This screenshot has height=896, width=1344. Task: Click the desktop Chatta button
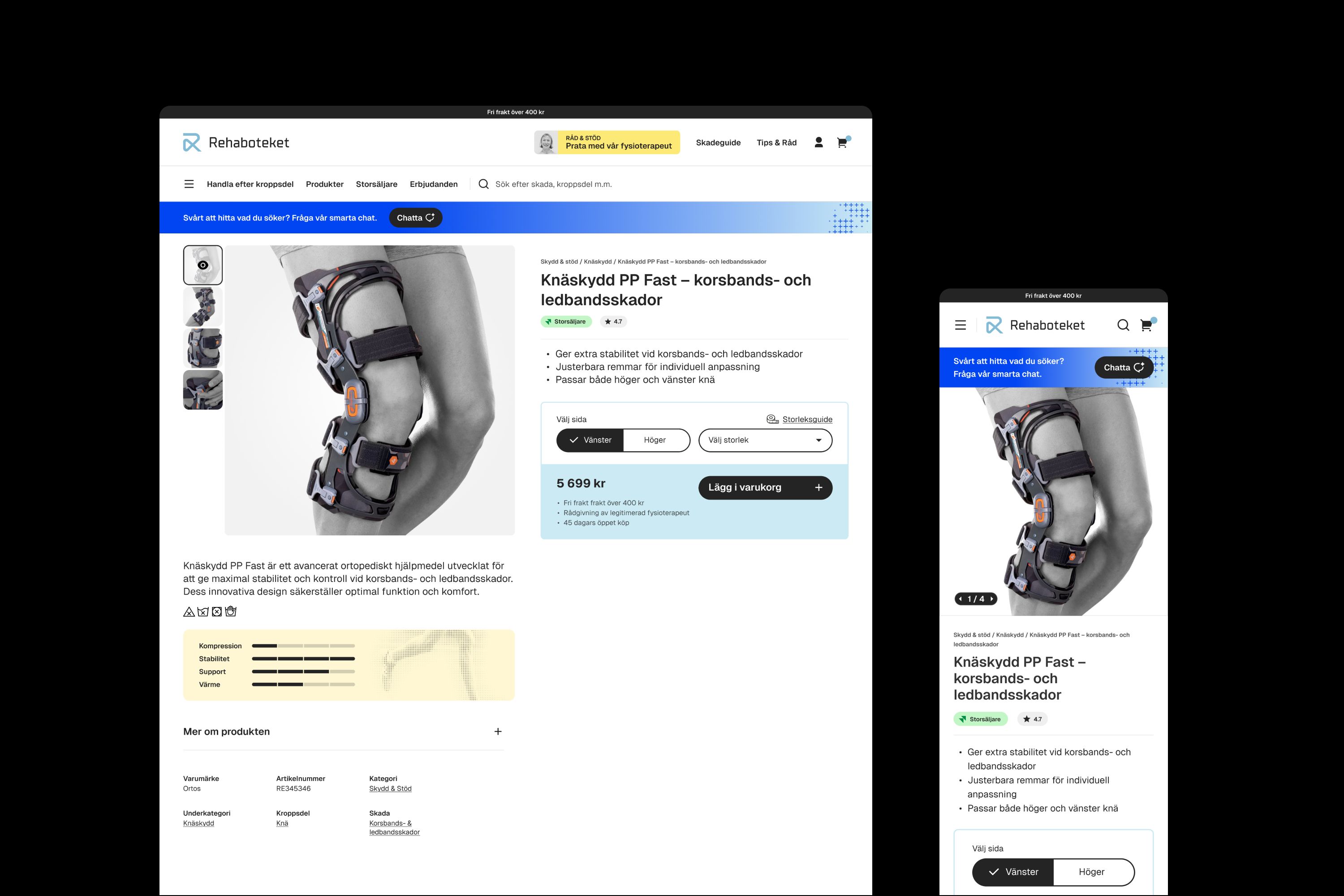click(415, 218)
